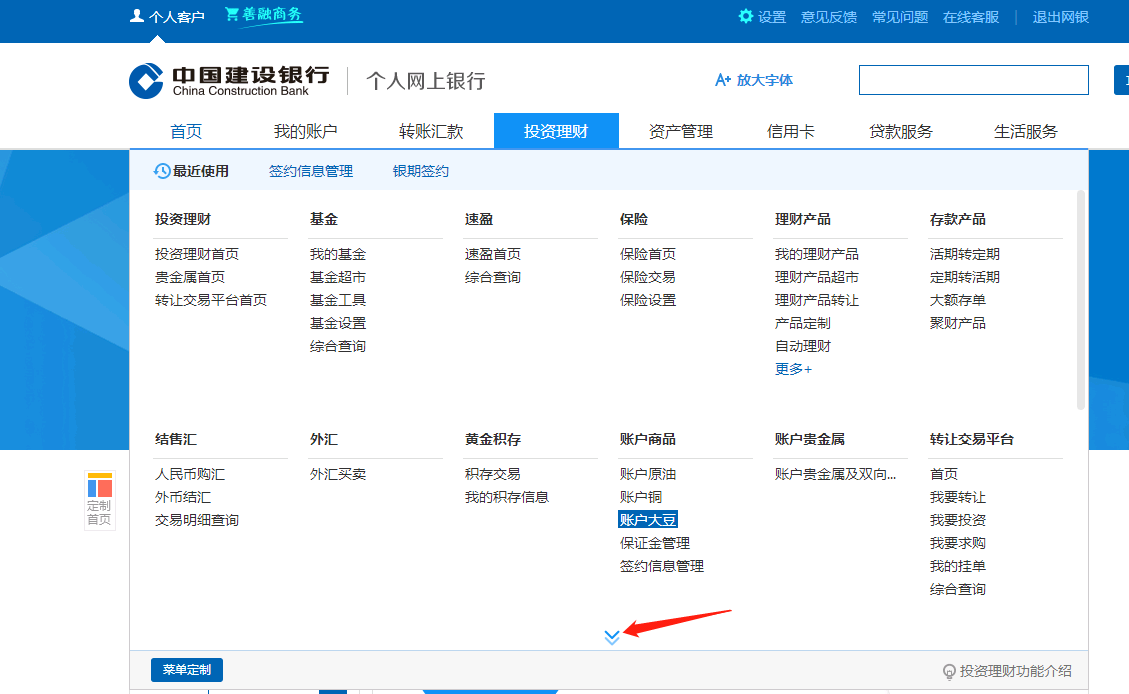The width and height of the screenshot is (1129, 694).
Task: Switch to 我的账户 tab
Action: tap(305, 131)
